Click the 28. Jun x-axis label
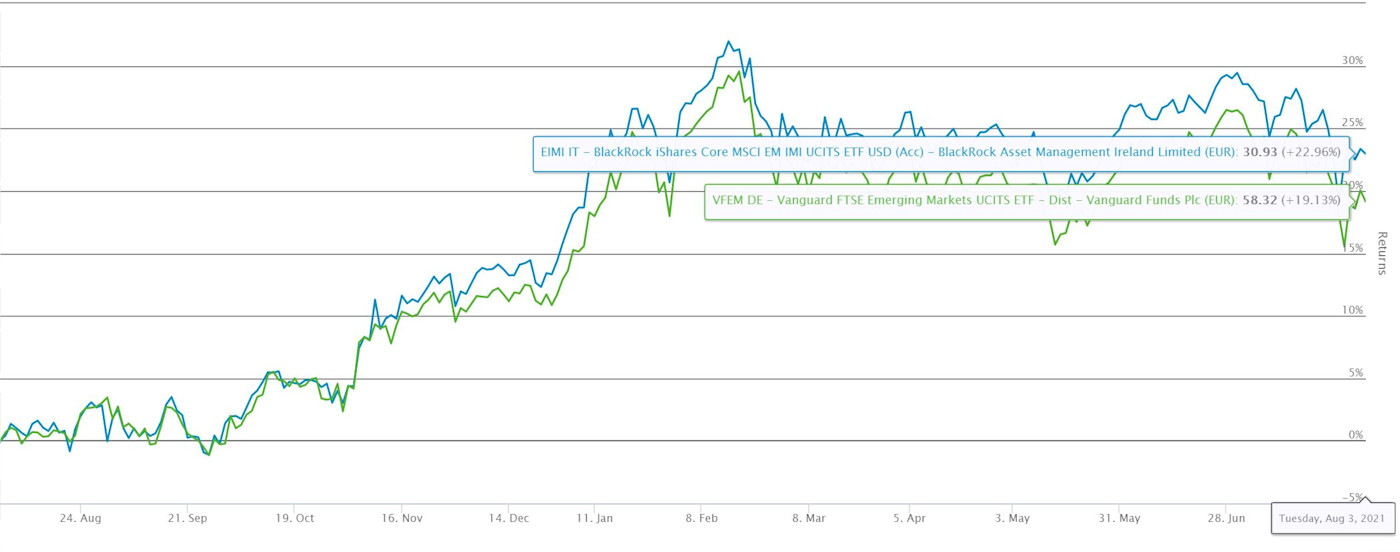 (x=1226, y=519)
